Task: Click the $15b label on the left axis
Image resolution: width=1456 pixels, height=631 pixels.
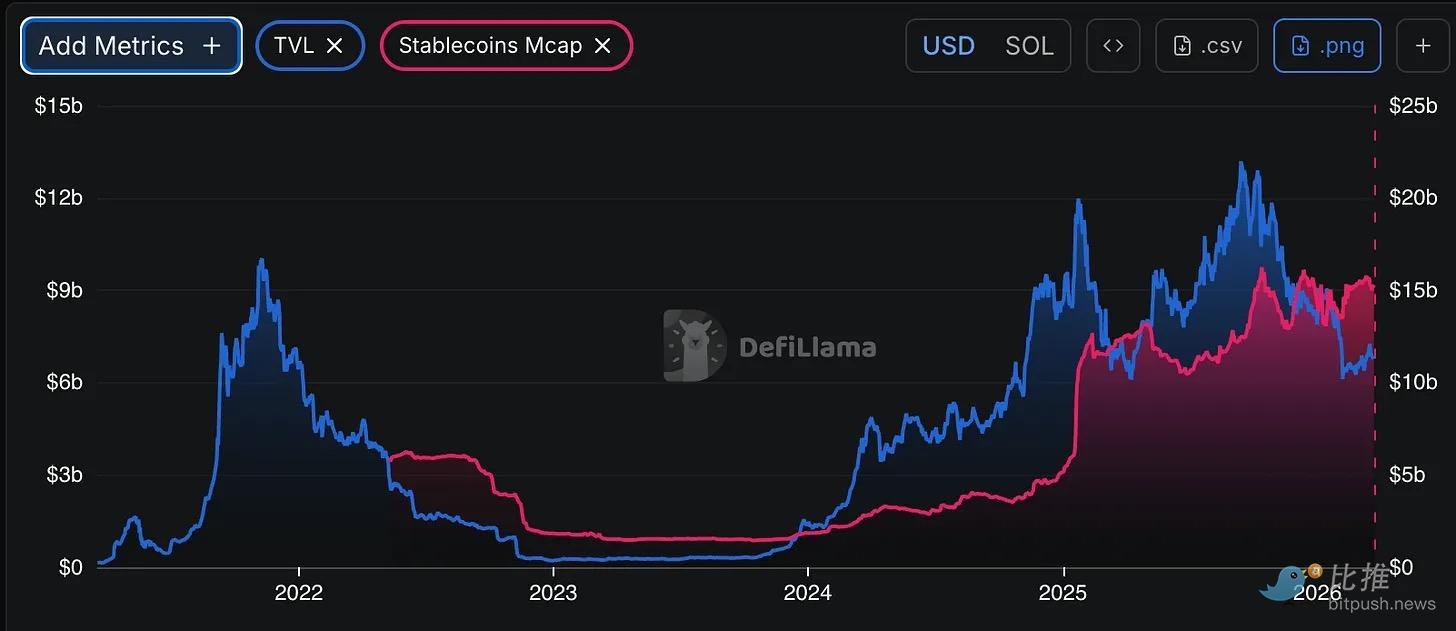Action: (x=58, y=106)
